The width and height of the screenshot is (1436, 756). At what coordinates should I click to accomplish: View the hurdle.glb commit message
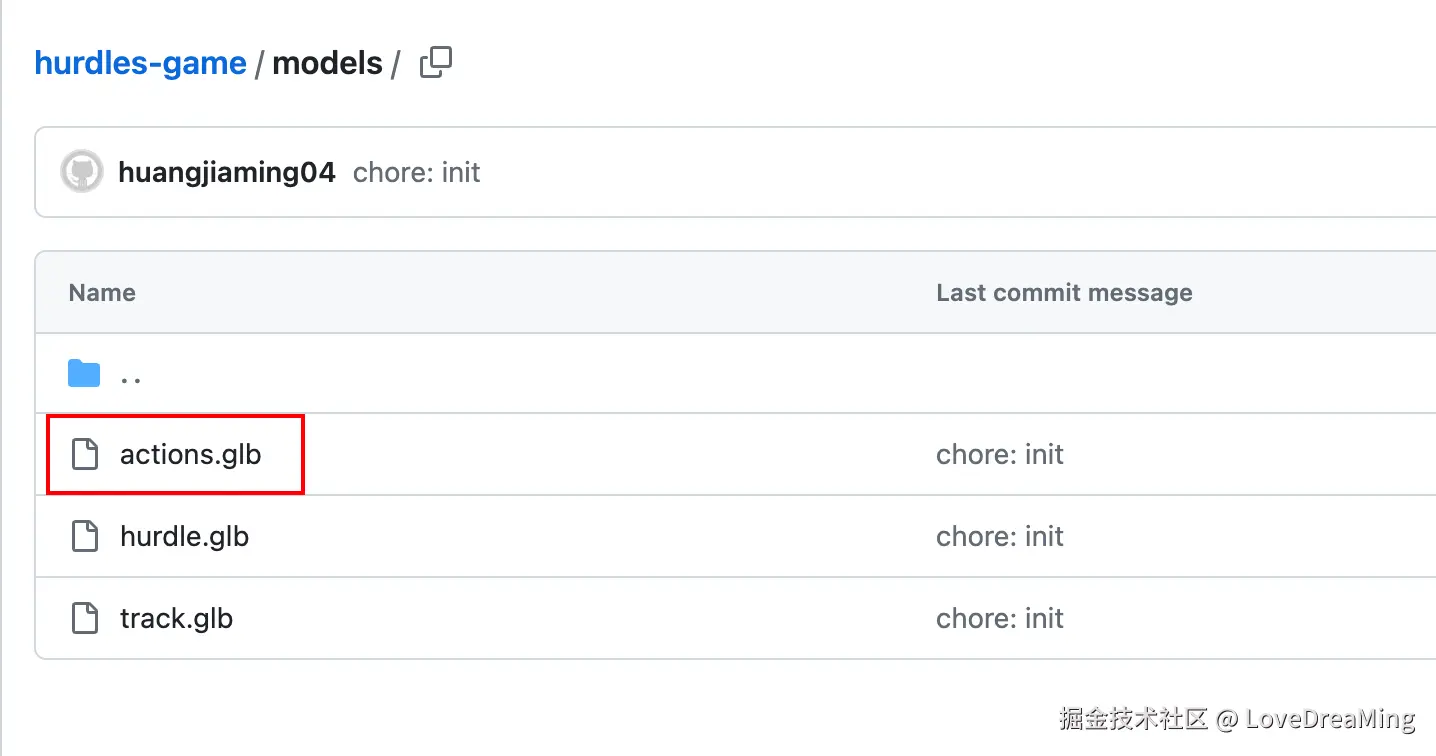pos(999,536)
